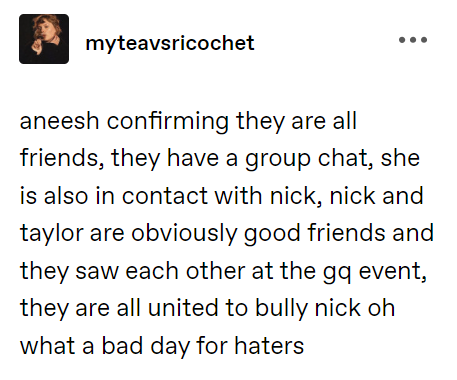Click the line 'taylor are obviously good friends'
Screen dimensions: 457x380
(x=227, y=233)
